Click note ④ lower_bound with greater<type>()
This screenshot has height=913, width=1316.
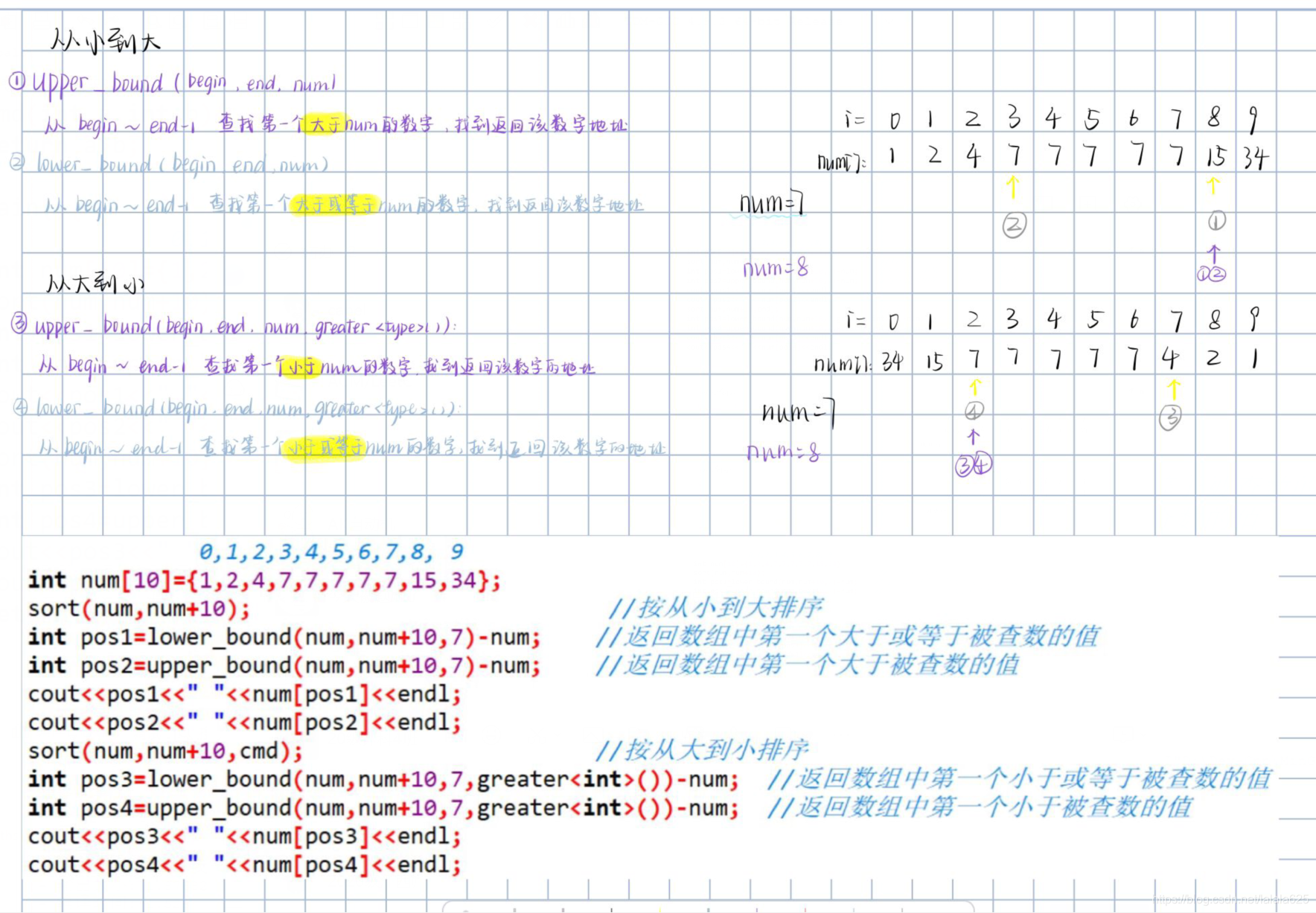(x=249, y=408)
